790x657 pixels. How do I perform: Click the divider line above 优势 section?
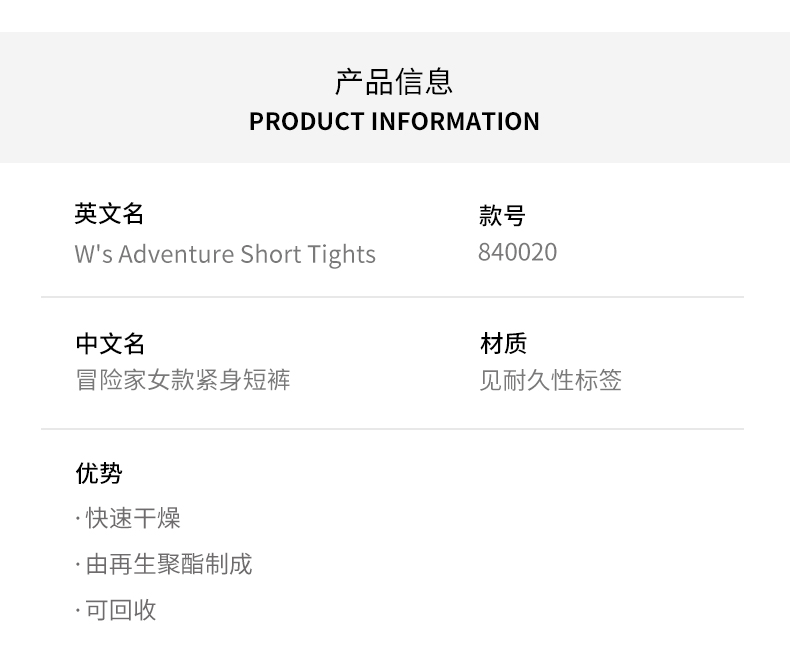click(392, 429)
